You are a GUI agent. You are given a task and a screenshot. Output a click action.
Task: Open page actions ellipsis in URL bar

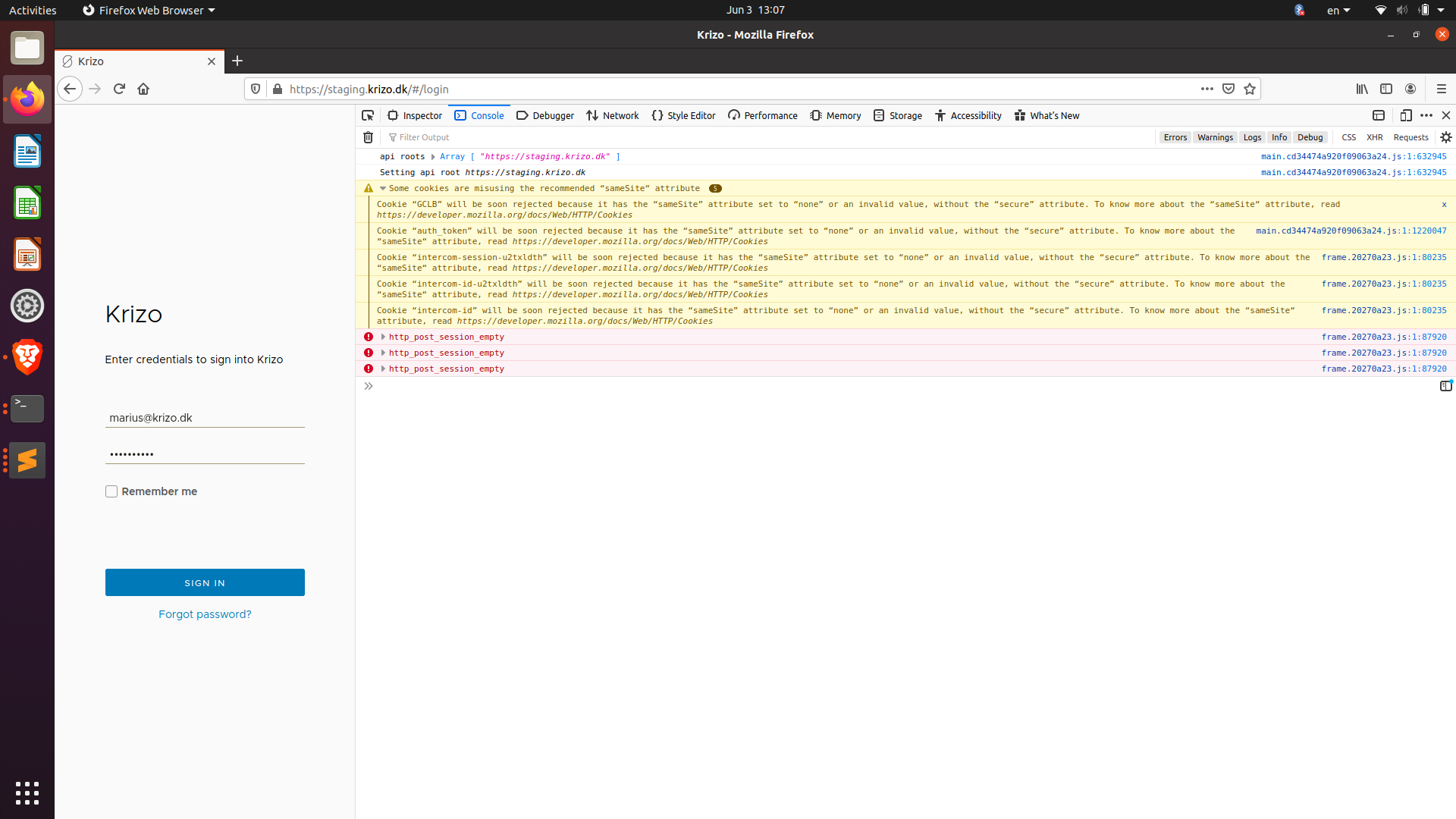pyautogui.click(x=1207, y=89)
